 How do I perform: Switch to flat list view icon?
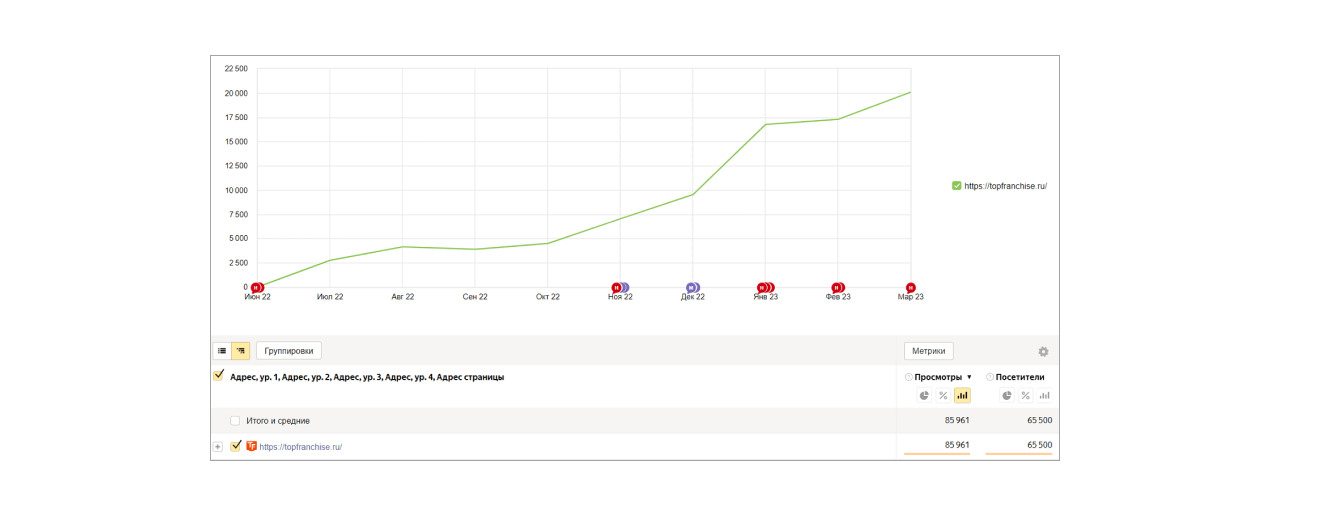[x=222, y=351]
